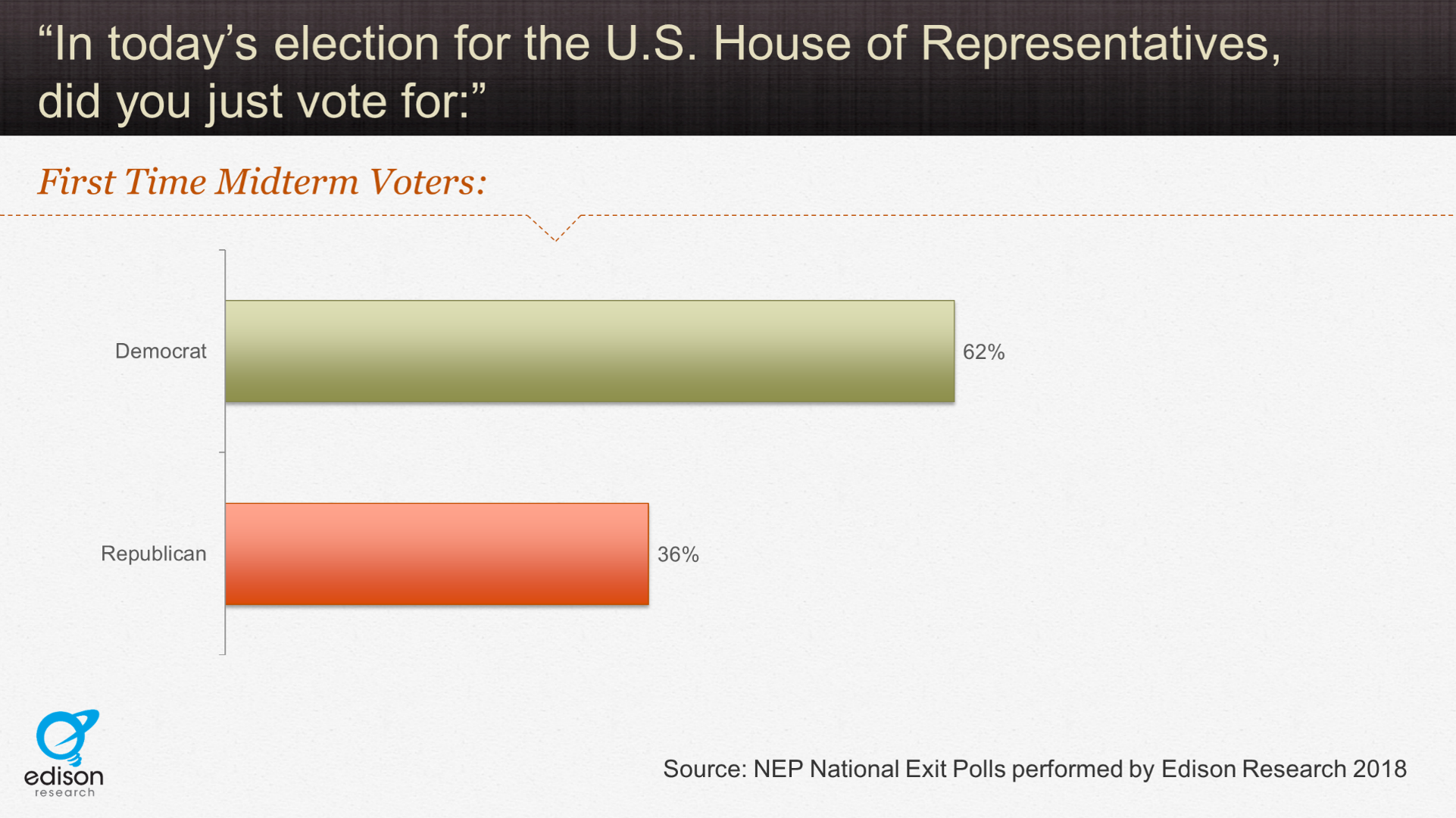
Task: Click the bottom tick of the axis
Action: [222, 654]
